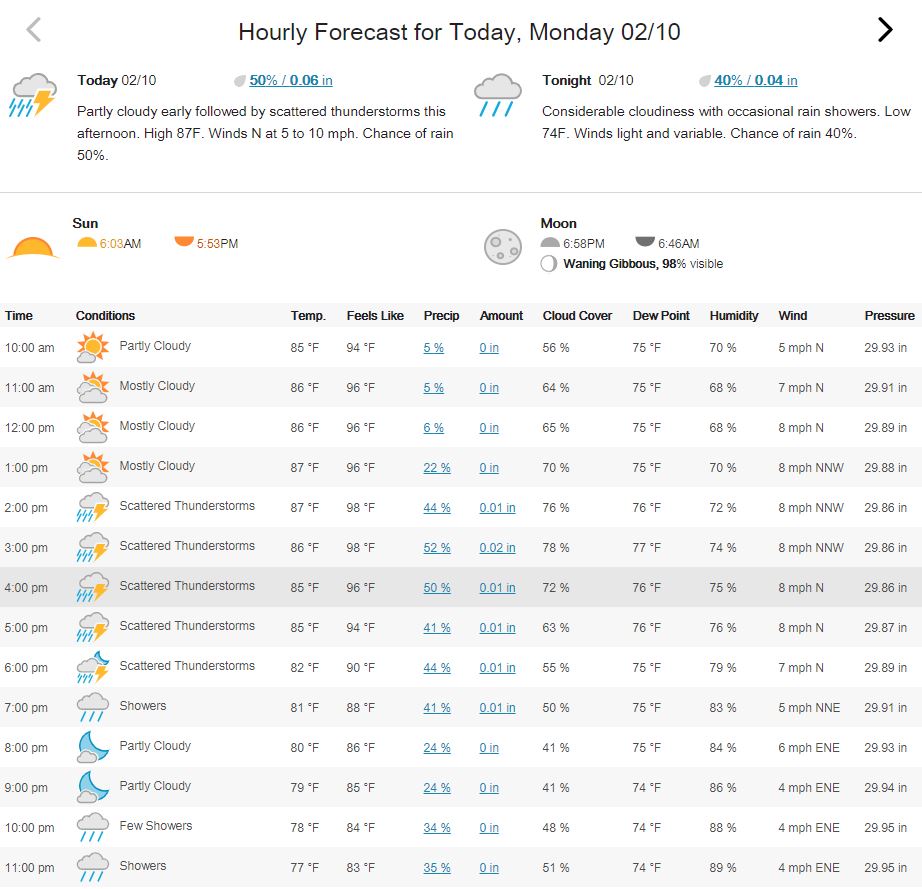Click the Tonight rain showers icon
Image resolution: width=922 pixels, height=889 pixels.
[x=497, y=95]
